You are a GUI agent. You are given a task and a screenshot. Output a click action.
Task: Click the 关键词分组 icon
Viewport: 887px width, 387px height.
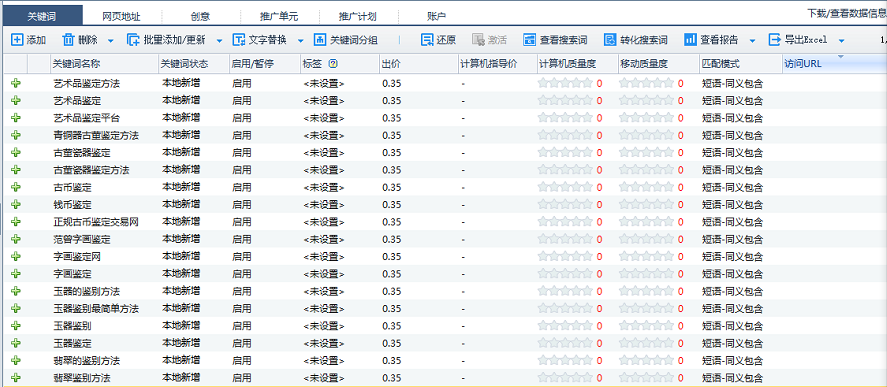[320, 40]
